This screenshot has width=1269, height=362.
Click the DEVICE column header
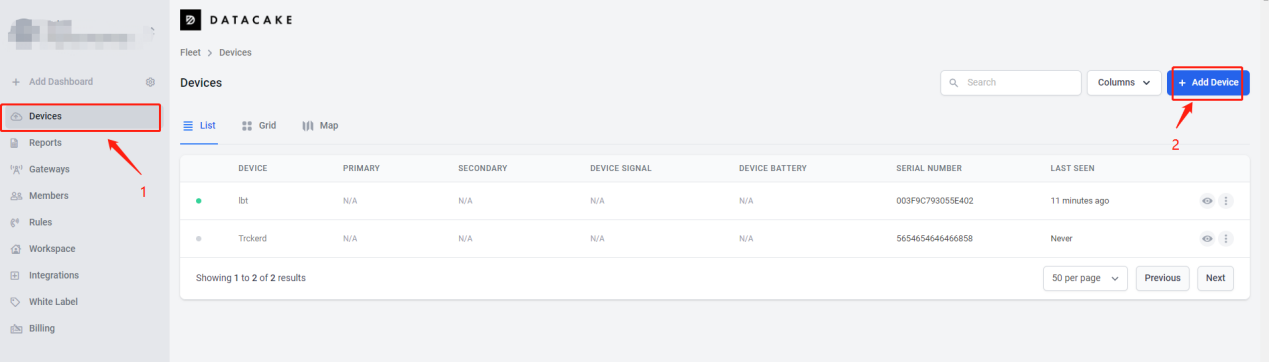coord(252,168)
